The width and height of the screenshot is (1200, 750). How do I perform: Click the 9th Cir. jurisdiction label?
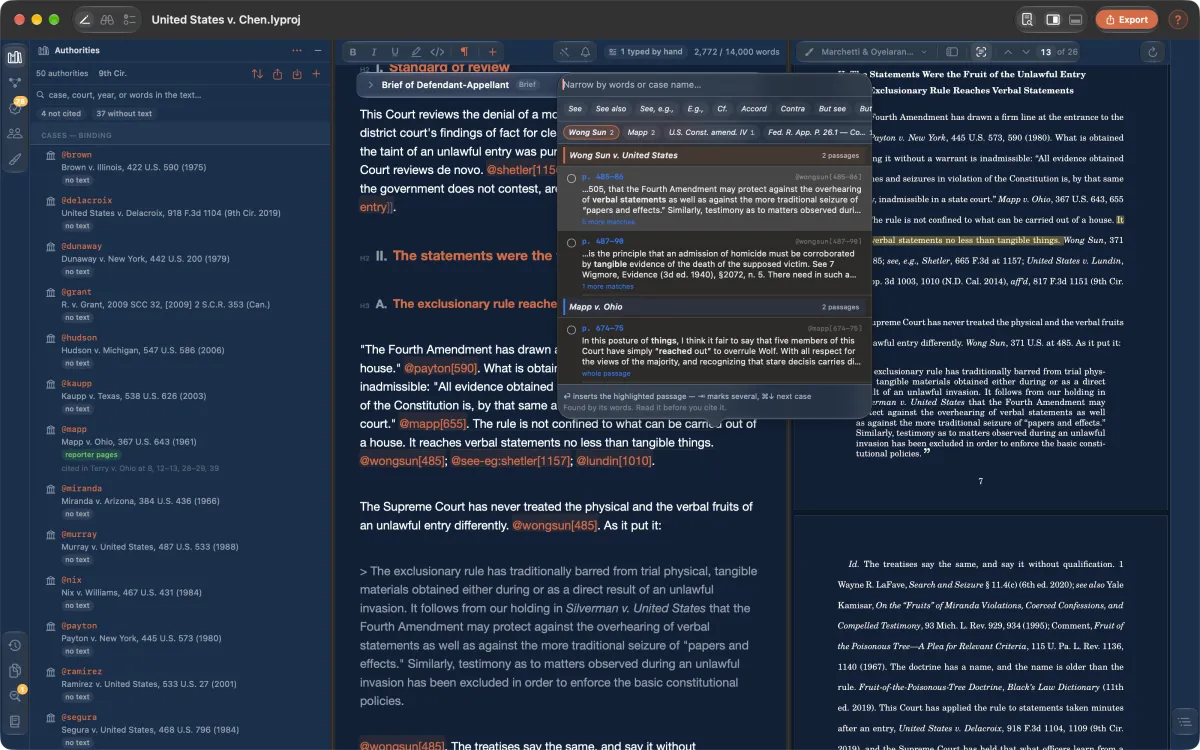[x=112, y=74]
